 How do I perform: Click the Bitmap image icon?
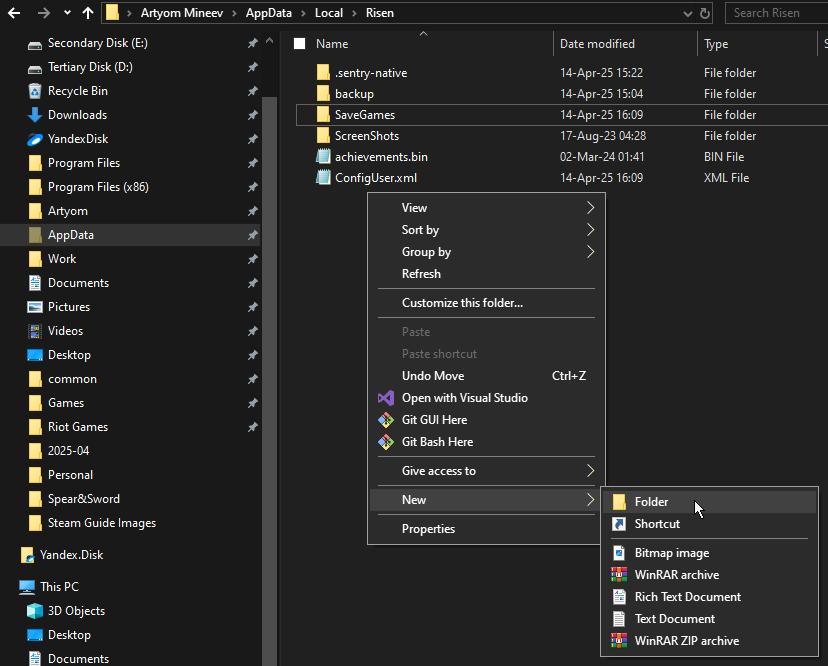tap(619, 553)
